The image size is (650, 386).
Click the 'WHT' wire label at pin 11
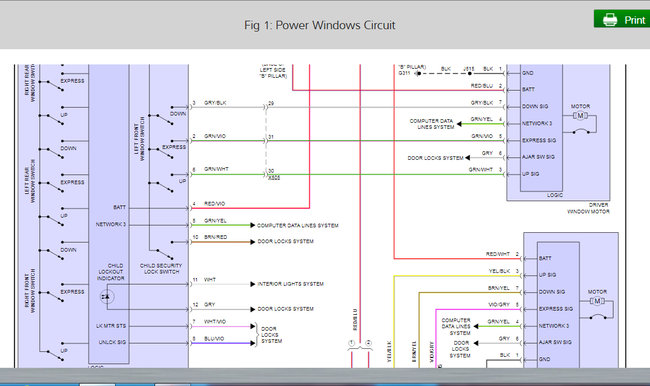[x=210, y=280]
